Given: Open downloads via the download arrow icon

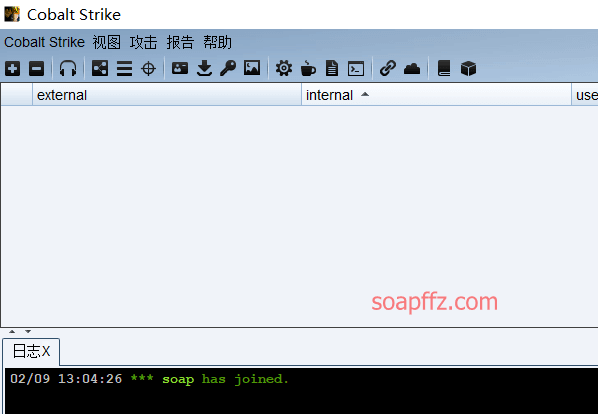Looking at the screenshot, I should [x=204, y=69].
